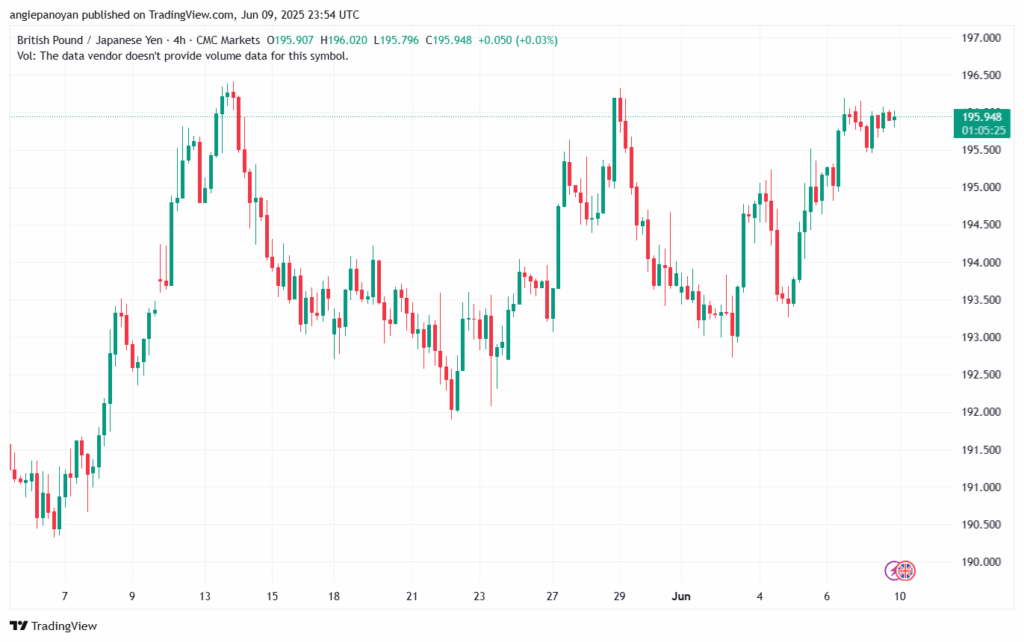1024x642 pixels.
Task: Click the CMC Markets source label
Action: click(228, 40)
